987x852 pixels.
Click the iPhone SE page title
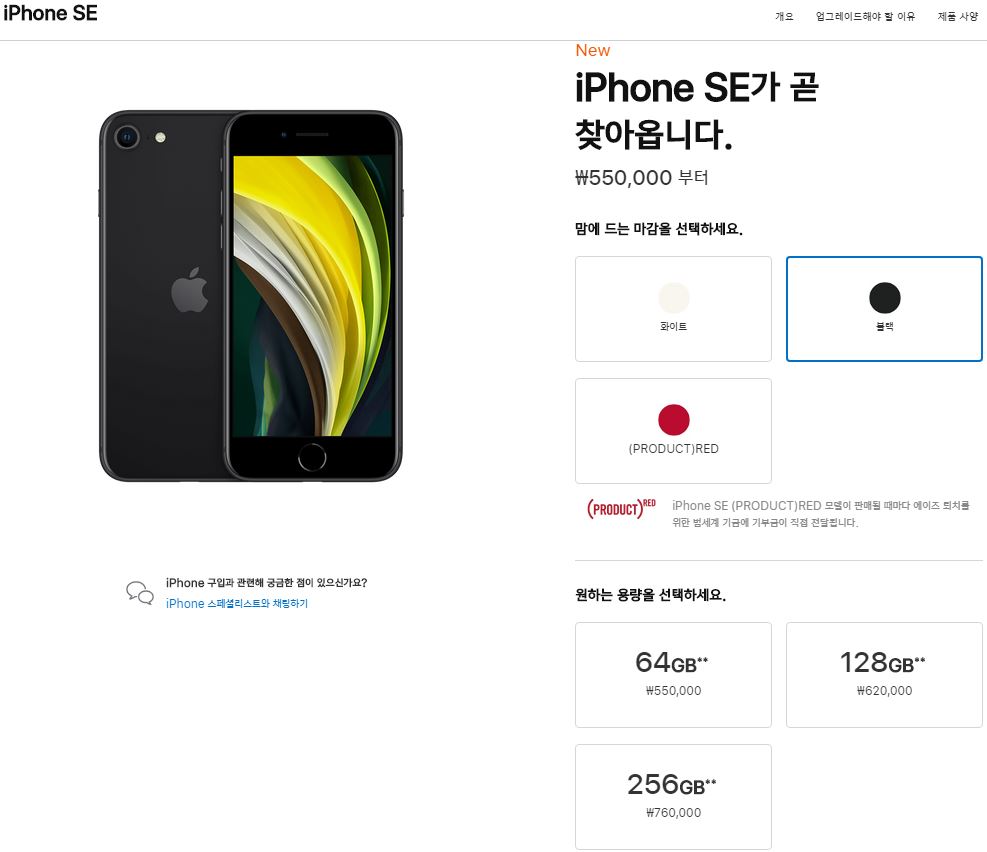click(50, 13)
